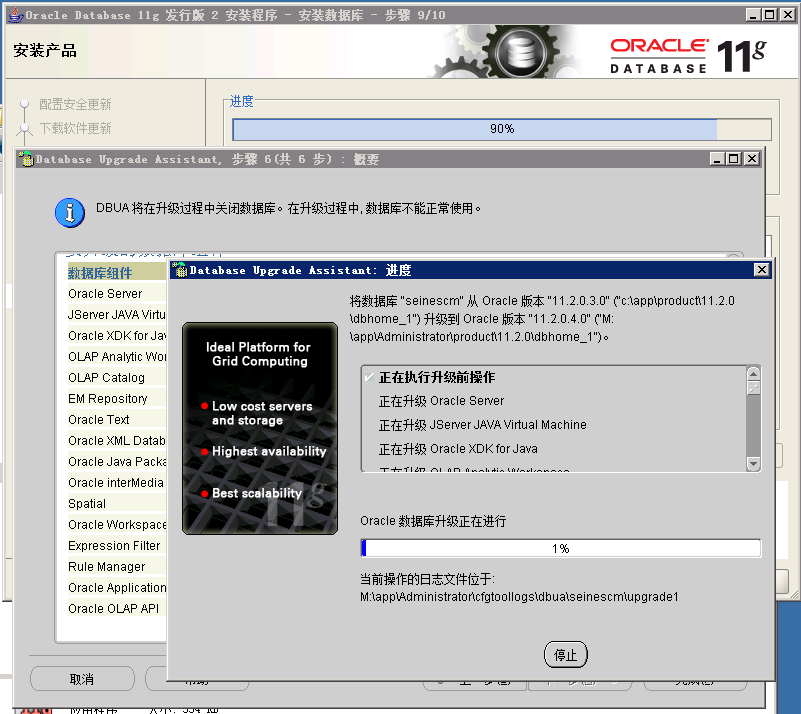Click the Grid Computing advertisement banner
The width and height of the screenshot is (801, 714).
[260, 428]
